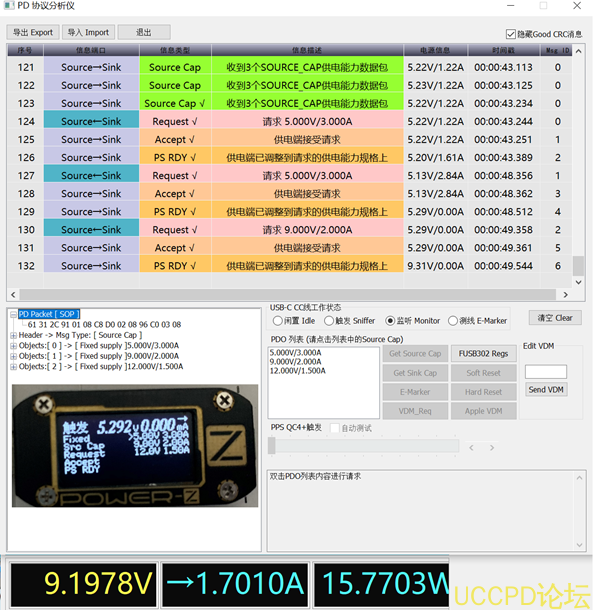Click the PPS QC4+ voltage slider handle
The image size is (594, 610).
(x=272, y=446)
